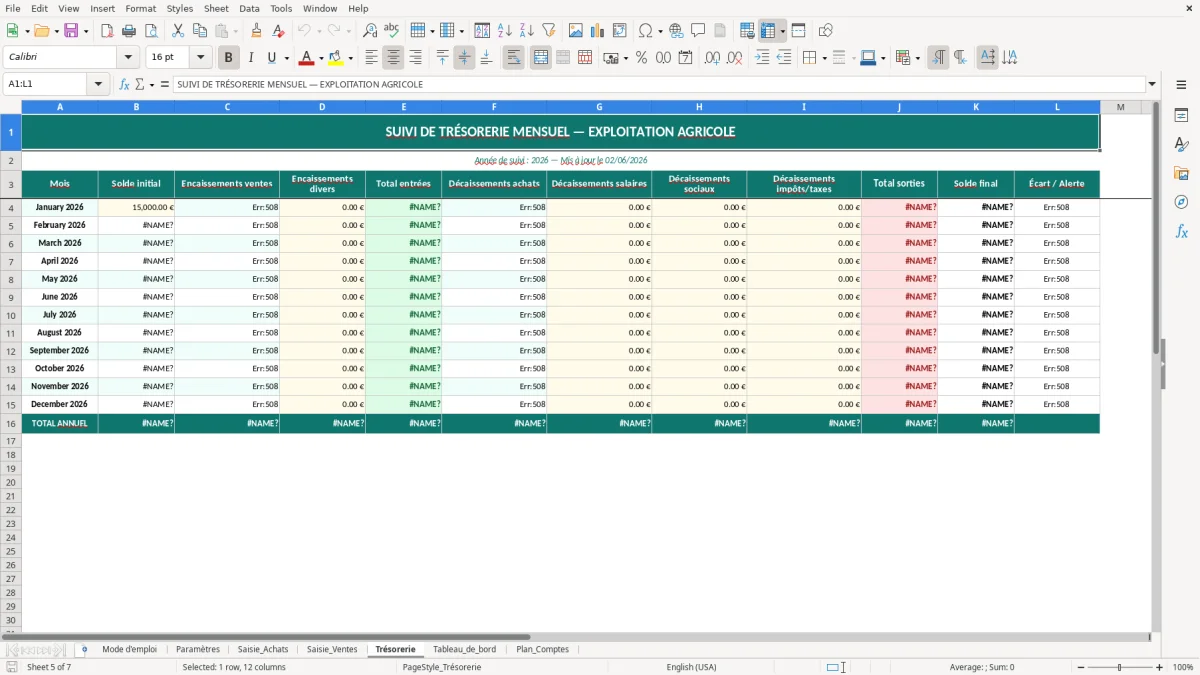Click the yellow Background Color button
The image size is (1200, 675).
(336, 58)
